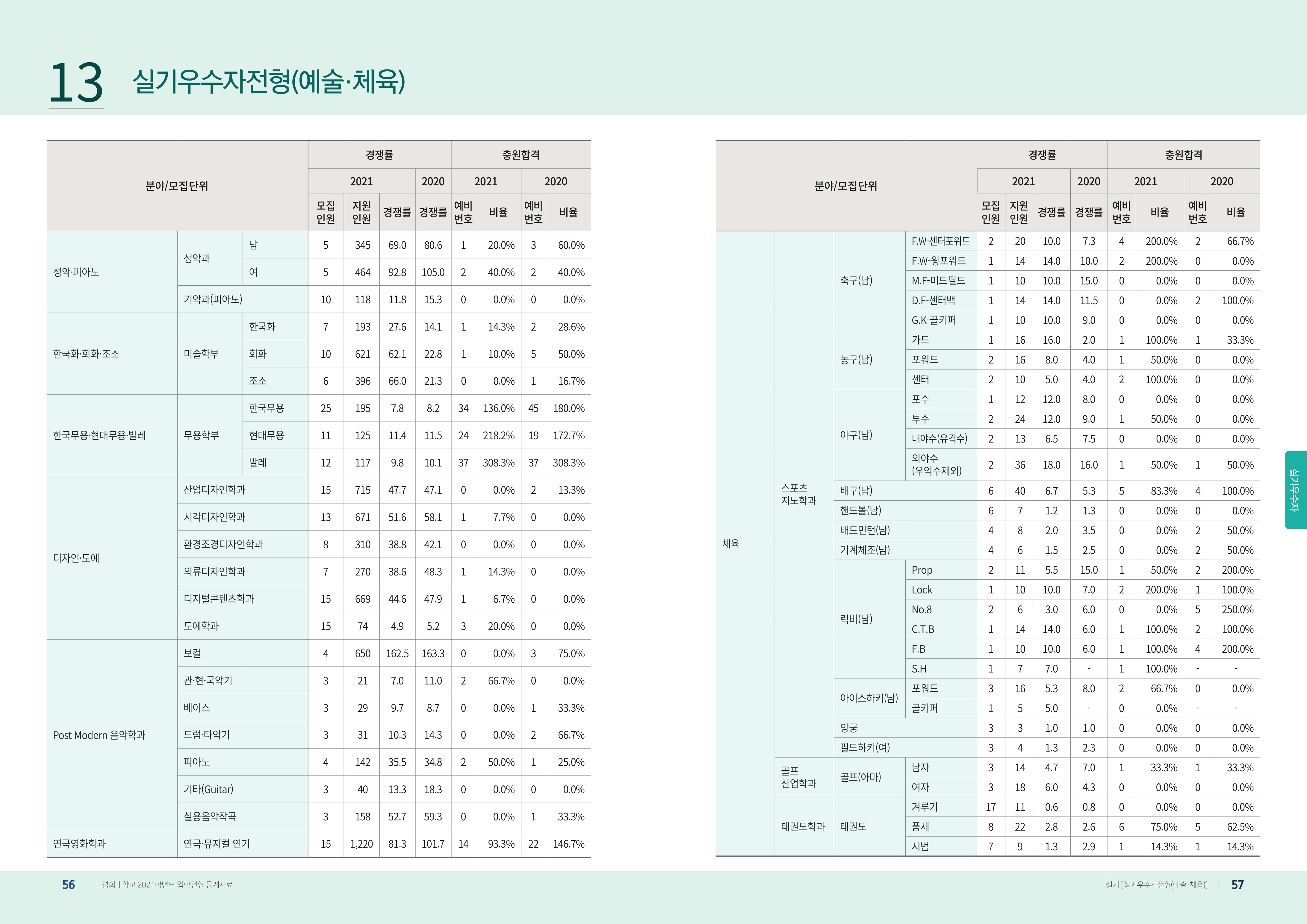Click the 아이스하키(남) group cell
1307x924 pixels.
[869, 698]
